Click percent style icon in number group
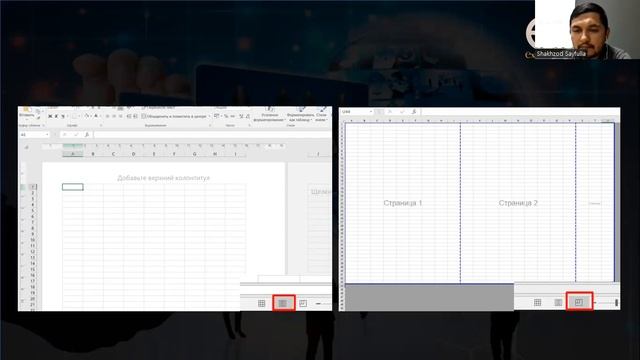The image size is (640, 360). coord(226,116)
